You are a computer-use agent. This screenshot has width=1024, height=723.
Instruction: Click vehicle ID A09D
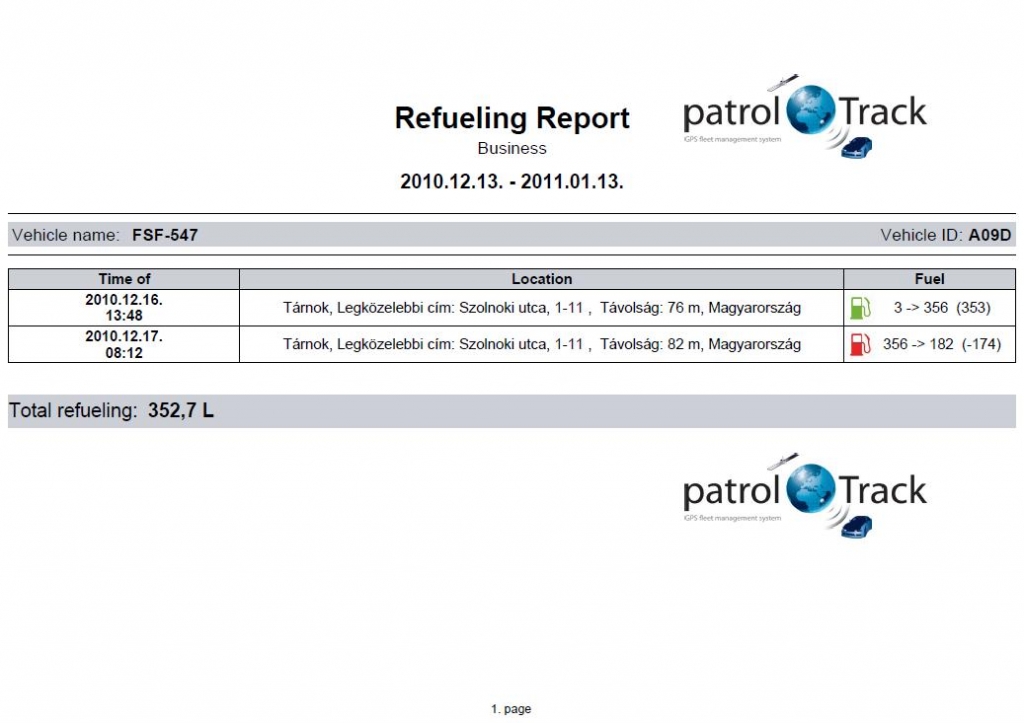pyautogui.click(x=990, y=236)
